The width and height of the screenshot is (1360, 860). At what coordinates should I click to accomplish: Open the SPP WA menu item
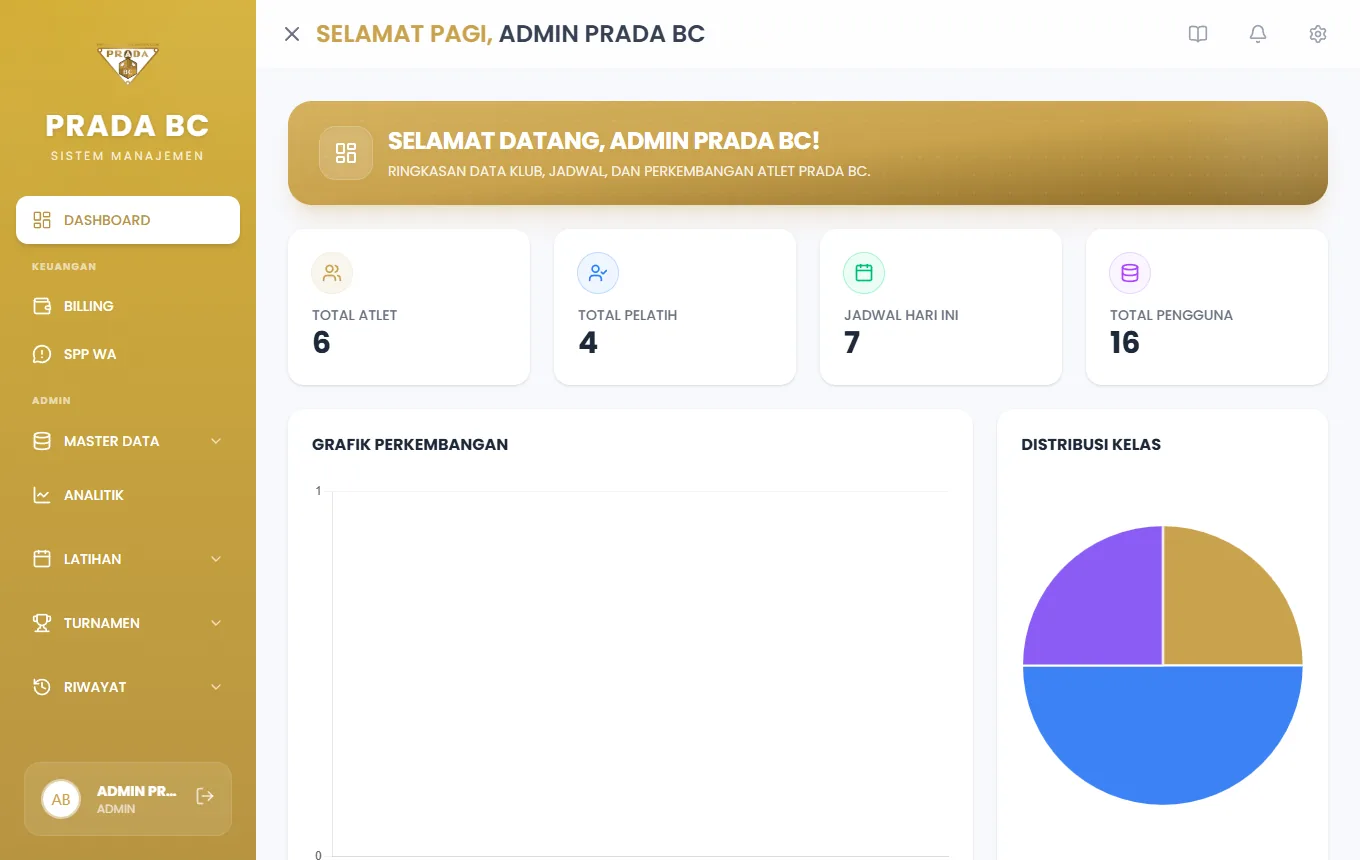pos(128,354)
